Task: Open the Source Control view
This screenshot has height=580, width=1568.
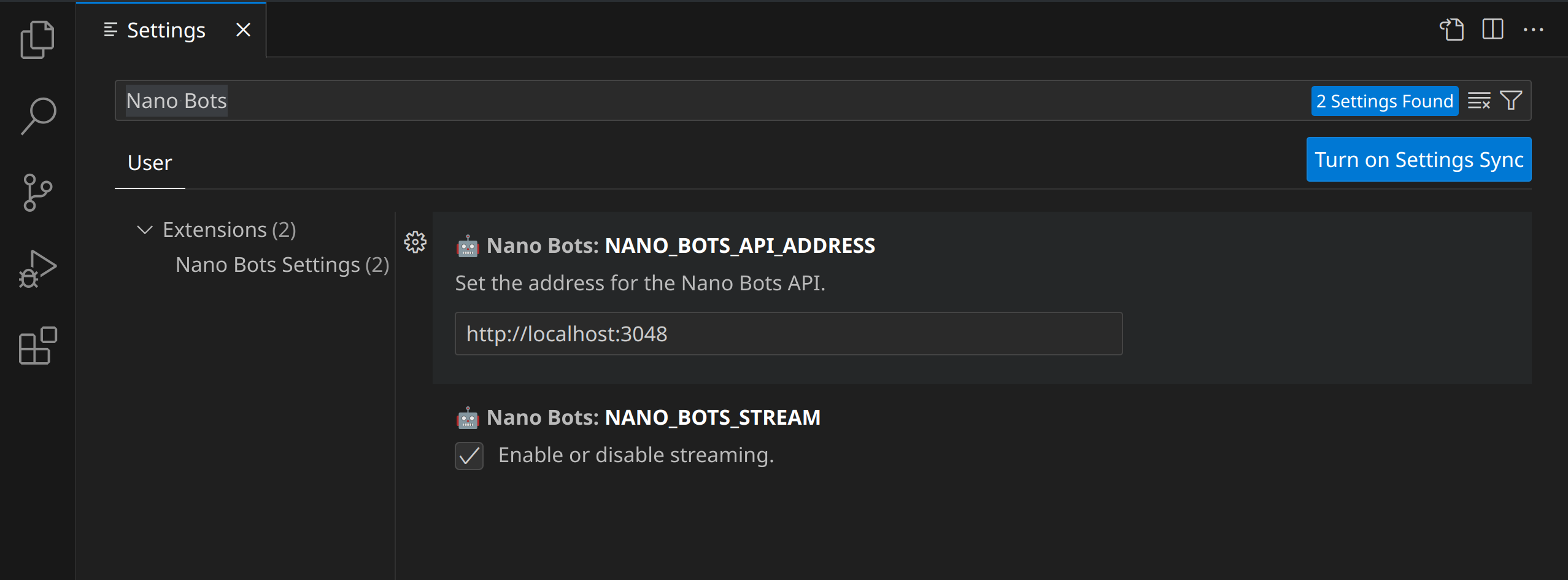Action: coord(37,193)
